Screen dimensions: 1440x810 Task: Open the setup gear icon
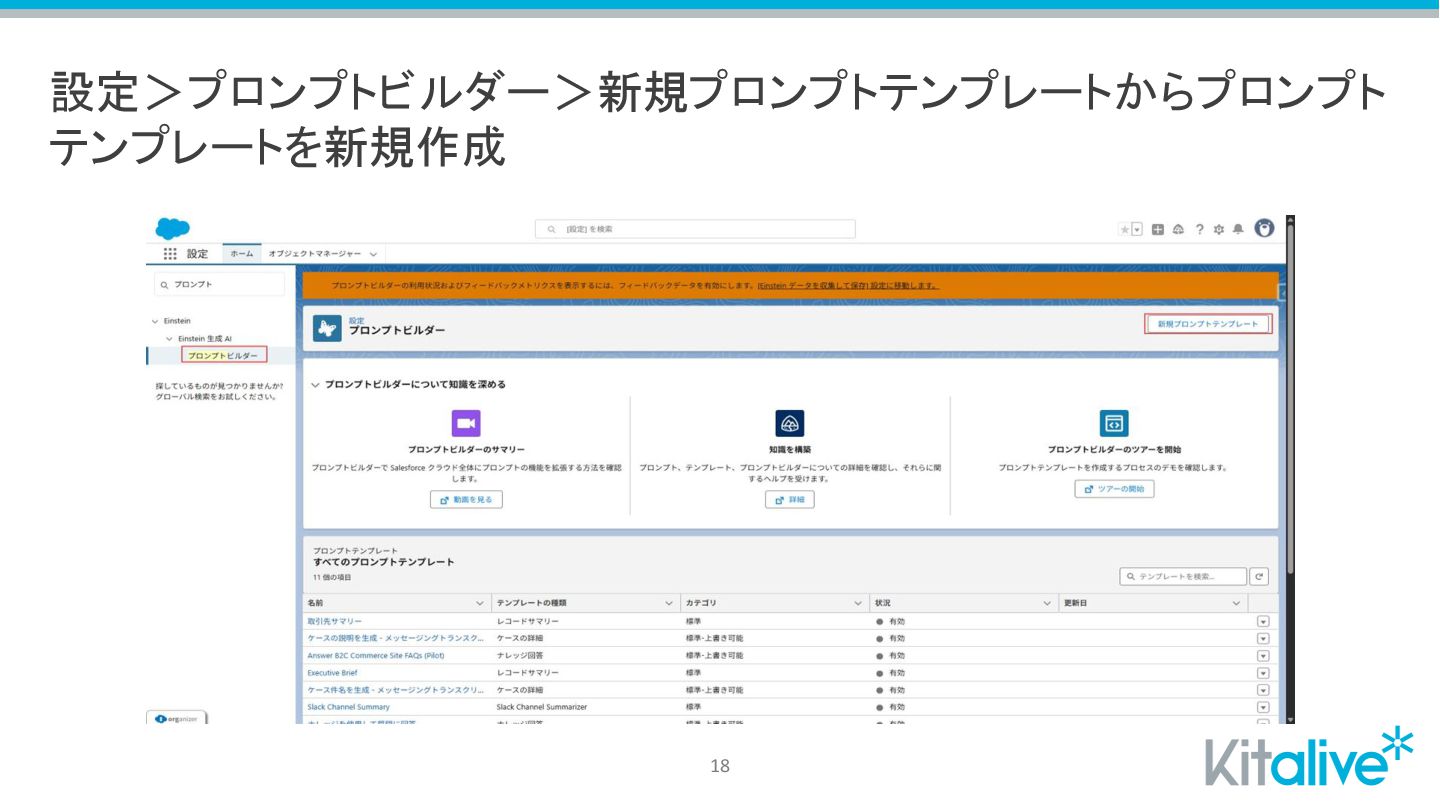pos(1218,229)
